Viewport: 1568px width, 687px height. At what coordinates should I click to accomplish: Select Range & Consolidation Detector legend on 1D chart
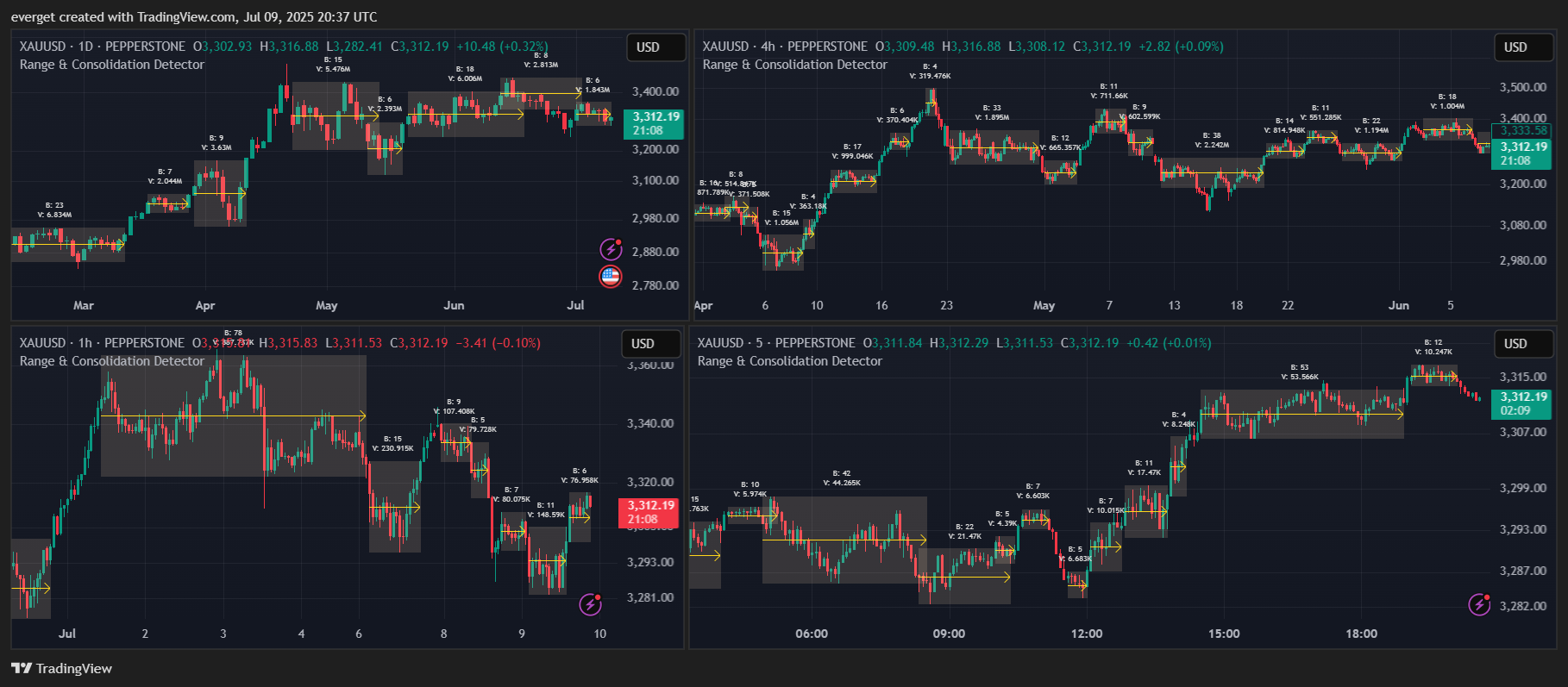click(x=112, y=65)
